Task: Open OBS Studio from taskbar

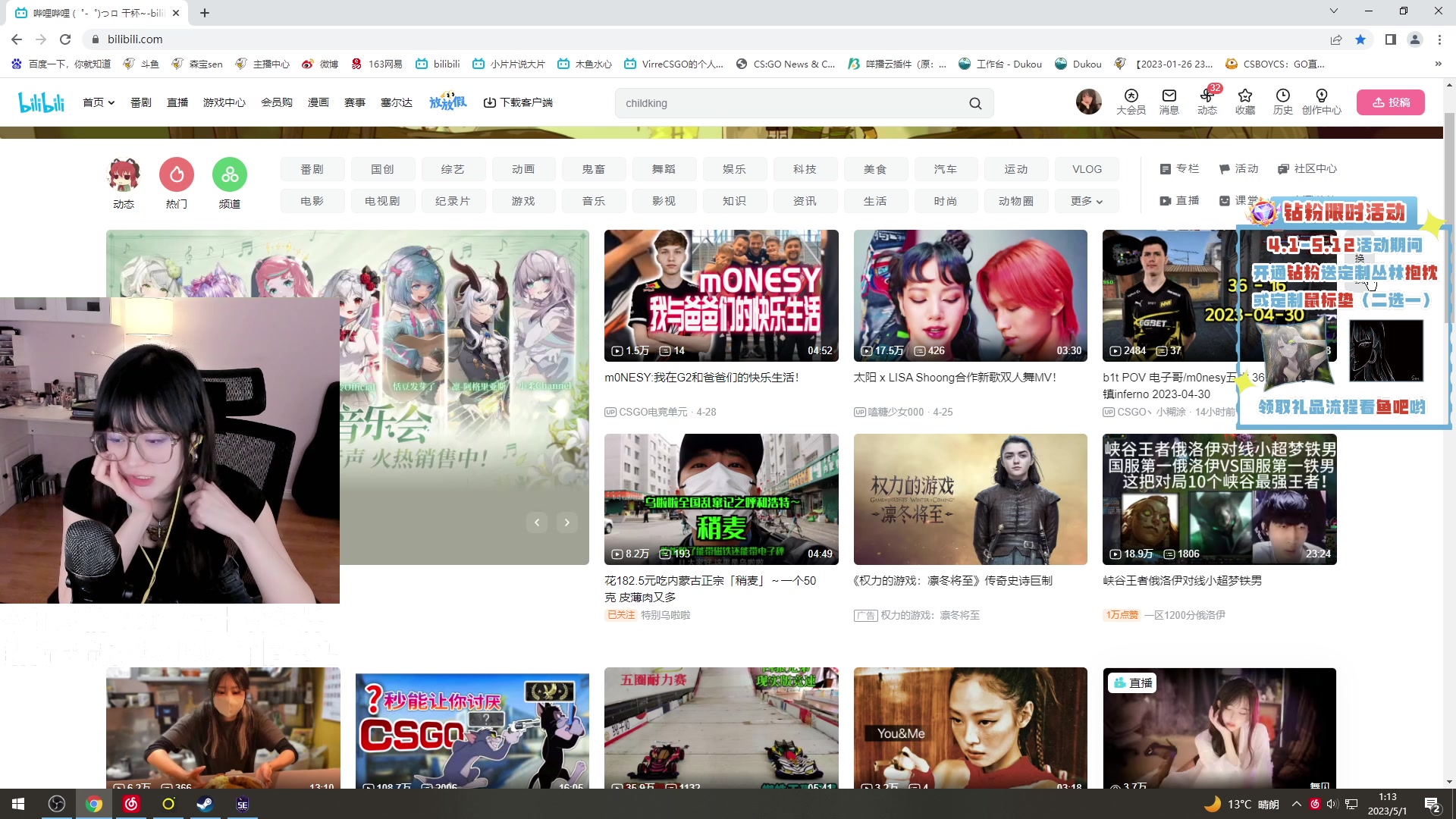Action: click(57, 804)
